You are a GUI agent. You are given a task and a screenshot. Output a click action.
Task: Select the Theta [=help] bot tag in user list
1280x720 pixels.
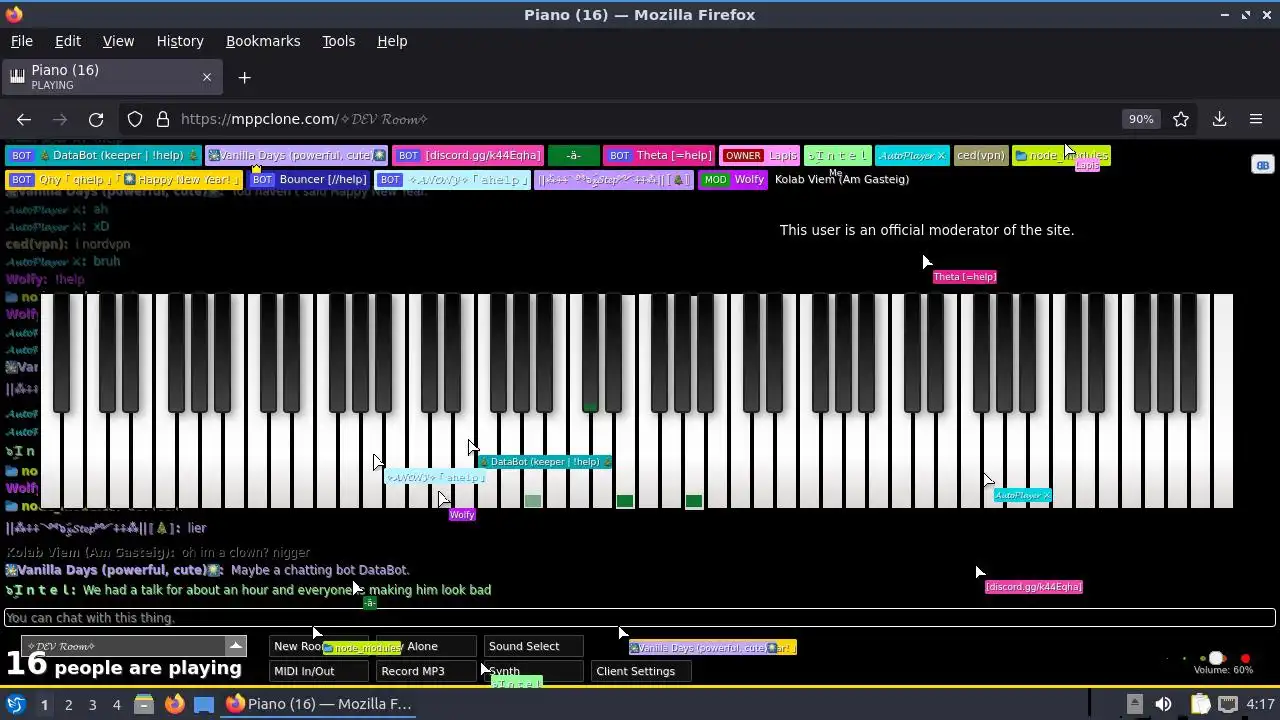659,155
